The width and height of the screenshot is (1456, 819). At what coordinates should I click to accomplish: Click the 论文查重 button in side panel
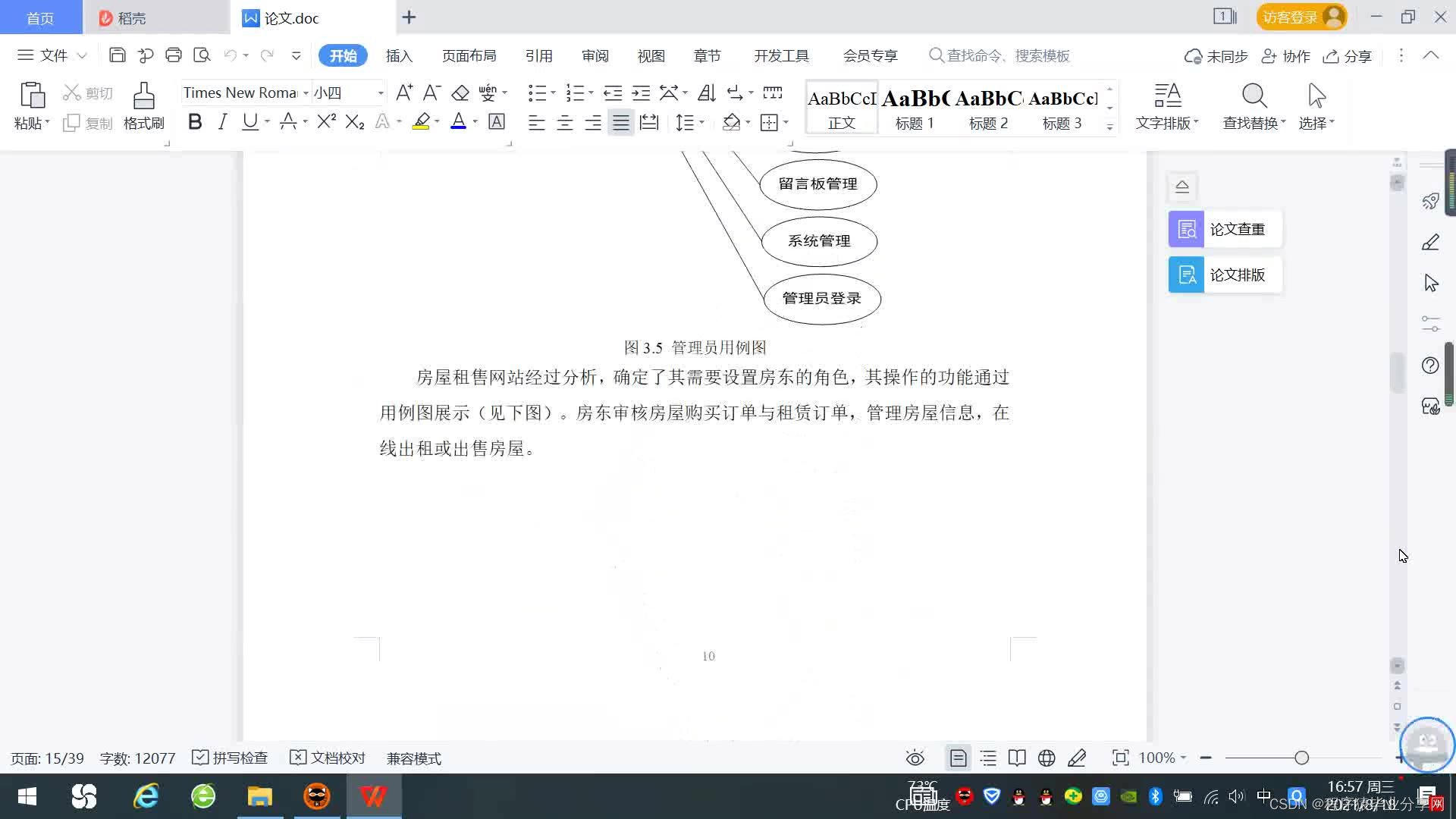[x=1225, y=229]
